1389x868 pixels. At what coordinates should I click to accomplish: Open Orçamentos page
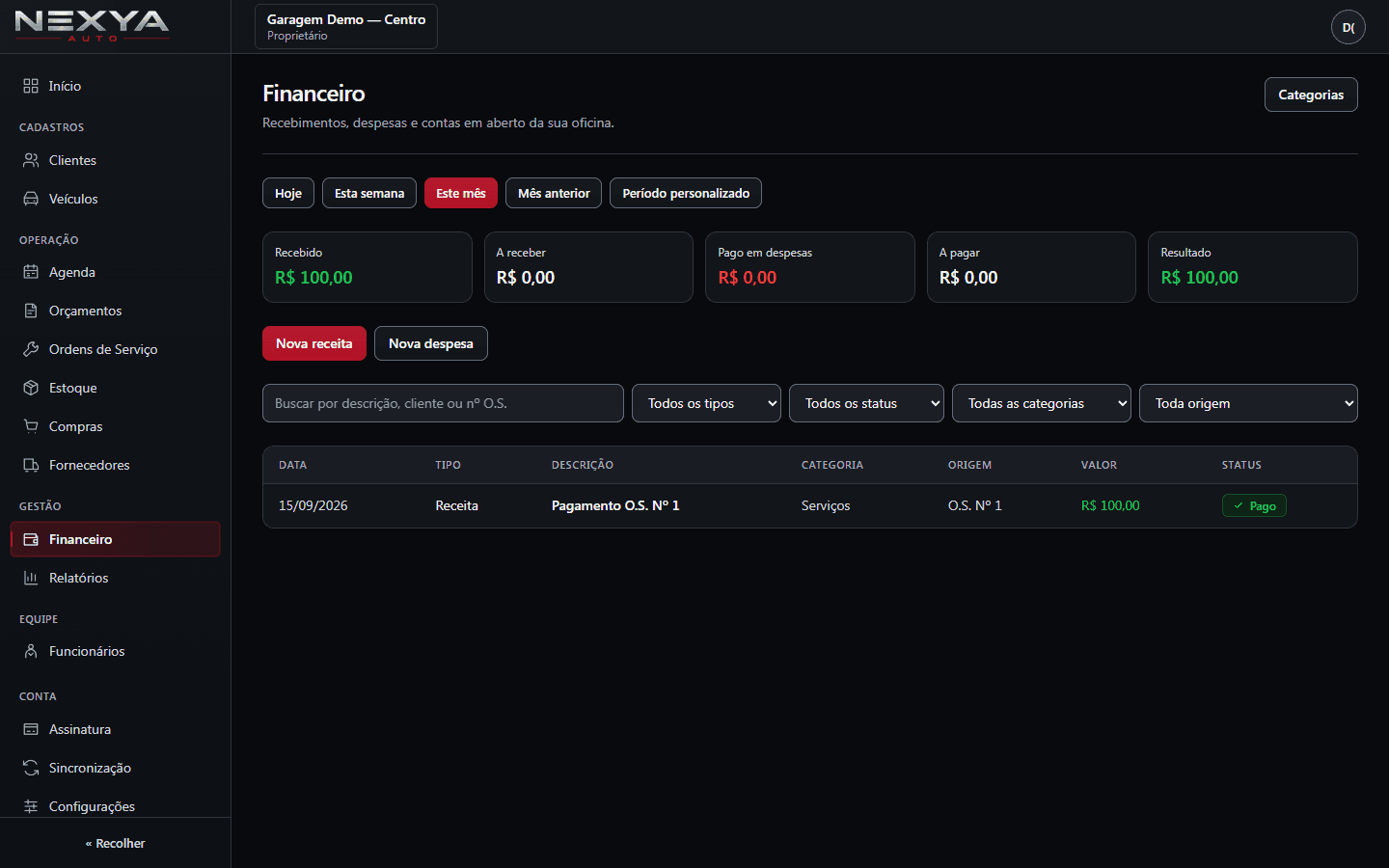click(x=115, y=311)
